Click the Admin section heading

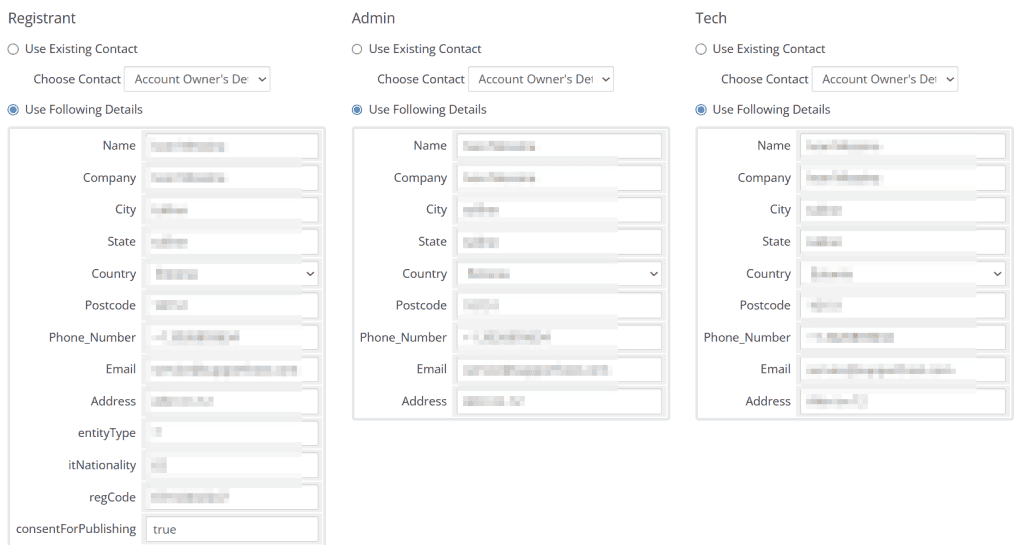pyautogui.click(x=374, y=18)
